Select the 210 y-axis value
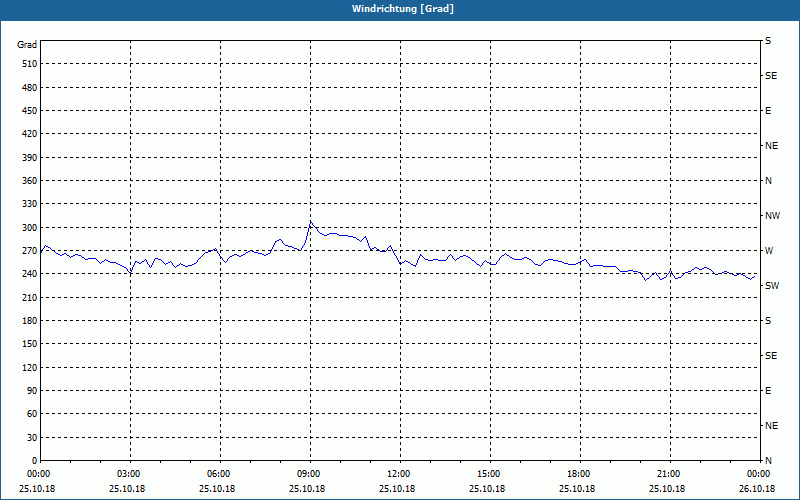This screenshot has height=500, width=800. pos(29,297)
